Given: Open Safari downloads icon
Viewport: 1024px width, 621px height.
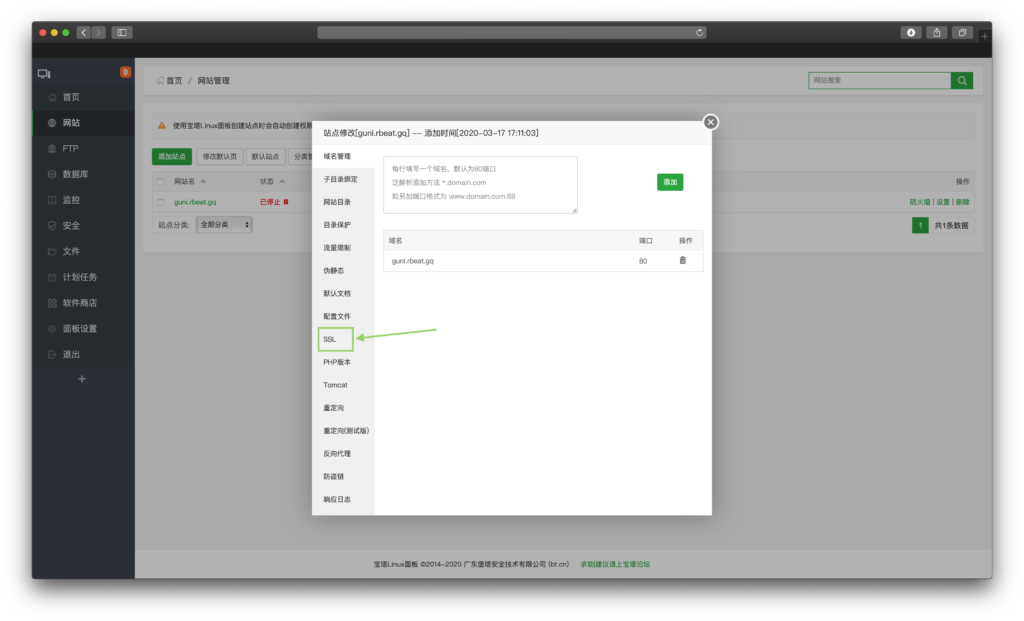Looking at the screenshot, I should point(911,33).
